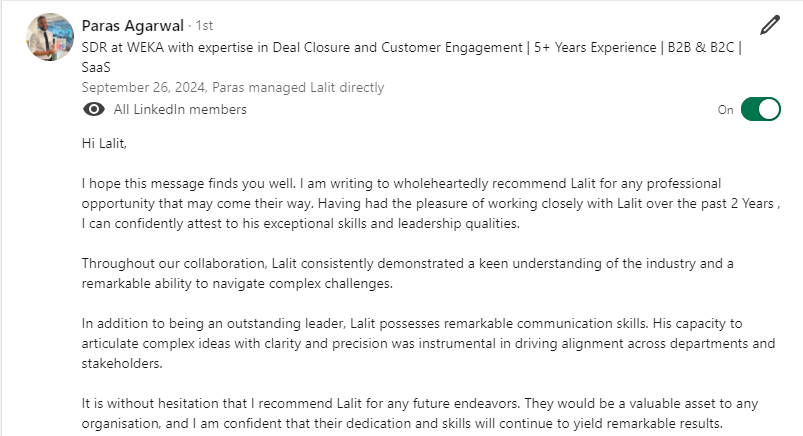Turn off the recommendation visibility switch

(761, 110)
